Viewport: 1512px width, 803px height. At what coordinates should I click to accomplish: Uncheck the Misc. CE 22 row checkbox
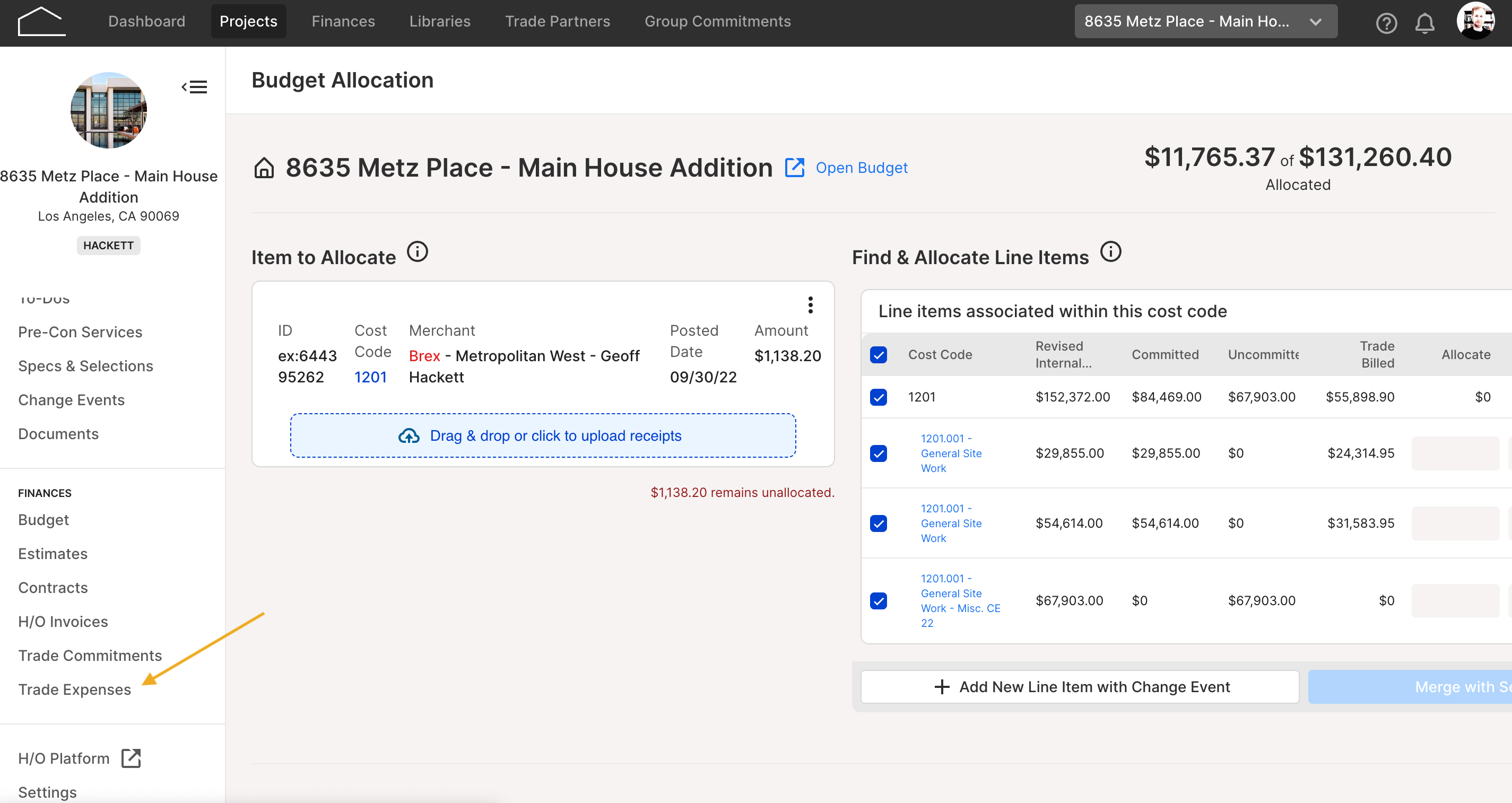878,600
